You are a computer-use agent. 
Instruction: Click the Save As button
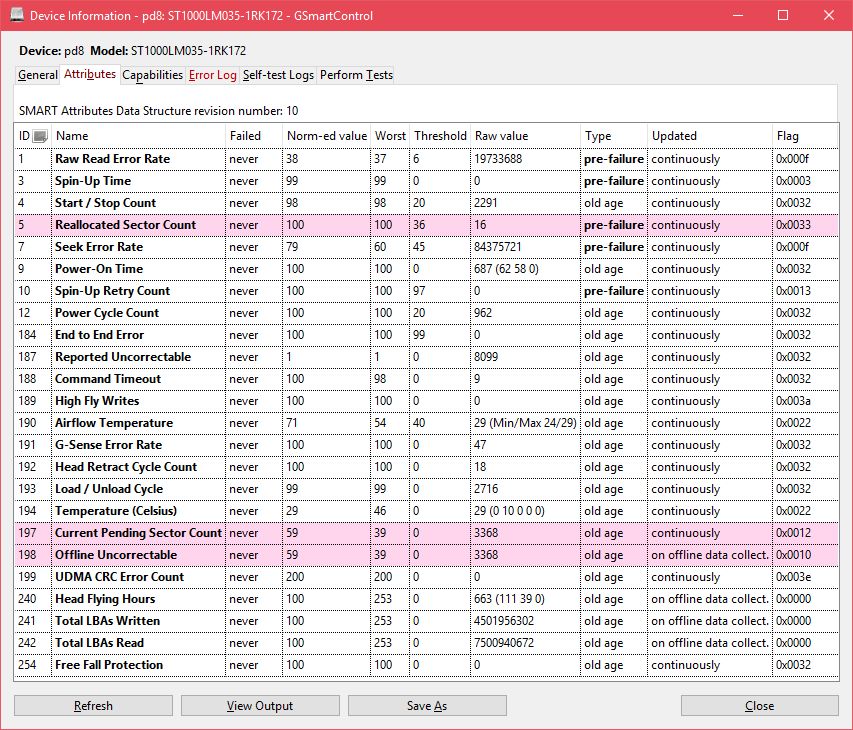click(427, 706)
